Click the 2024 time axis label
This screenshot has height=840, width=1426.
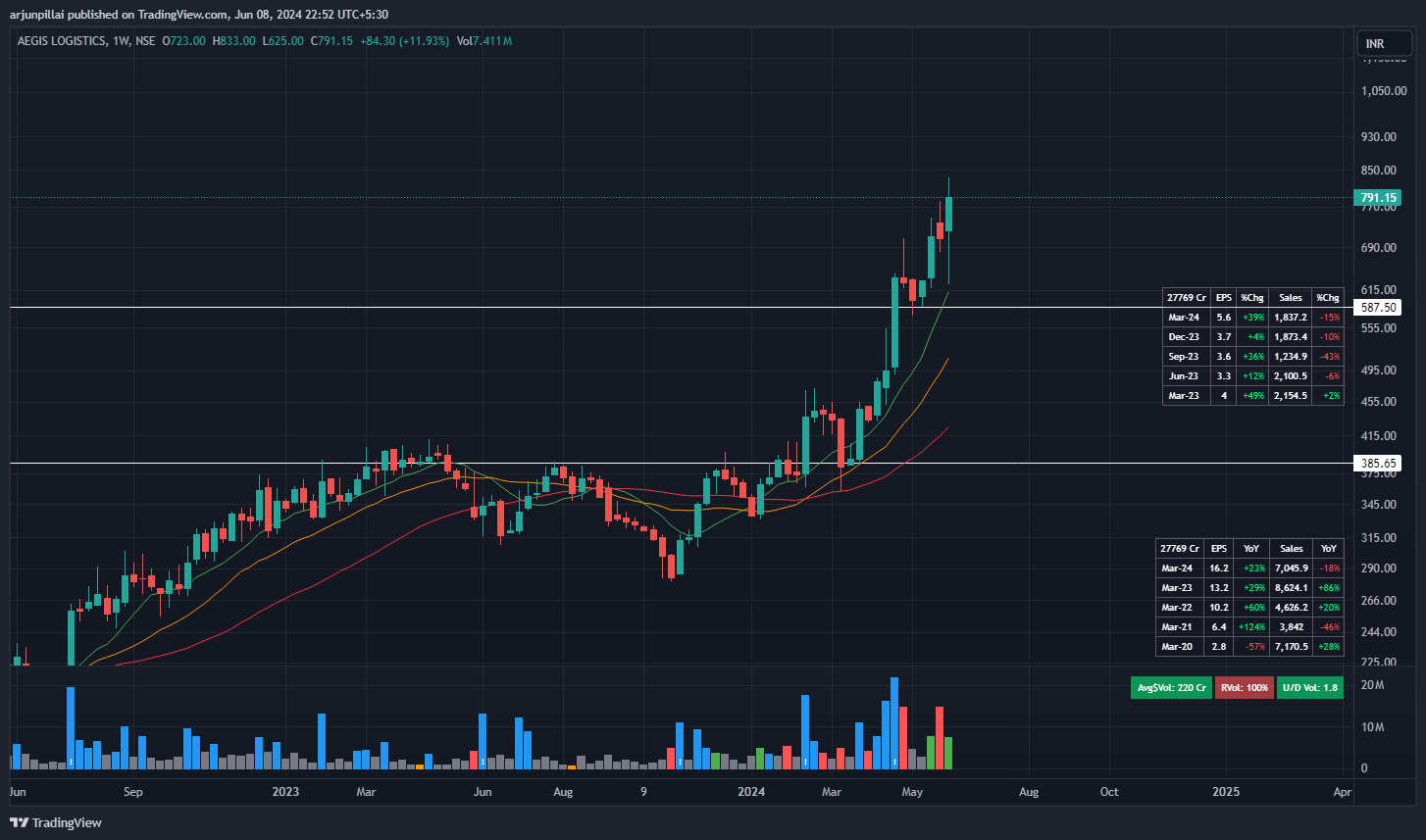point(751,791)
